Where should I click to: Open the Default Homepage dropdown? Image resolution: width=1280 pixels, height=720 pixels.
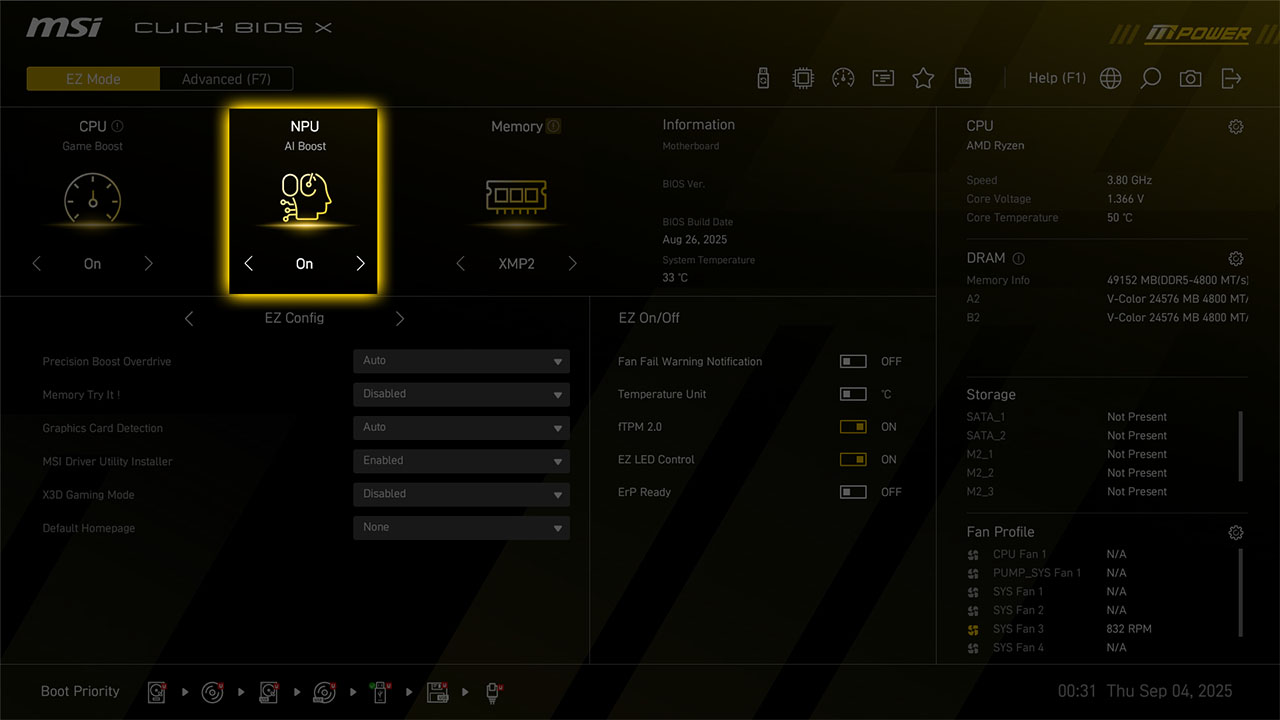click(x=461, y=527)
